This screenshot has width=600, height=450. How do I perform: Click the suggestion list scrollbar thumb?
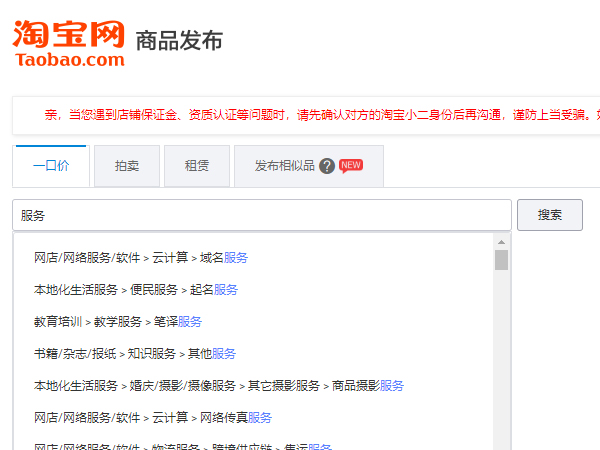[x=501, y=260]
